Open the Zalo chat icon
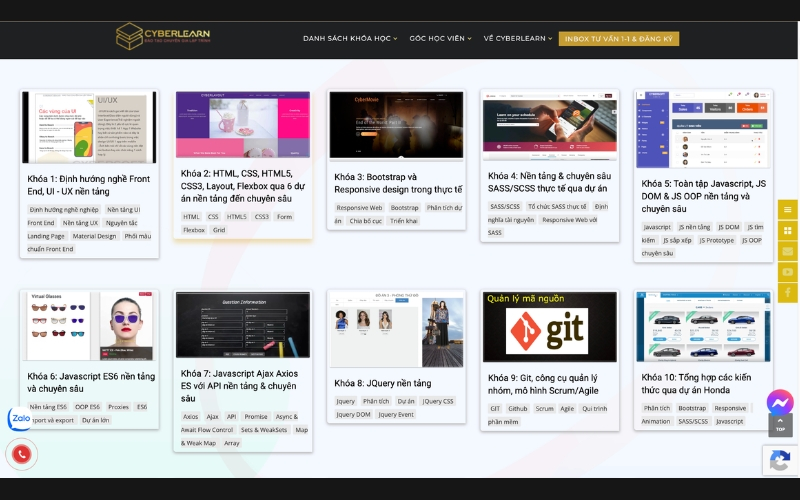800x500 pixels. pos(19,419)
